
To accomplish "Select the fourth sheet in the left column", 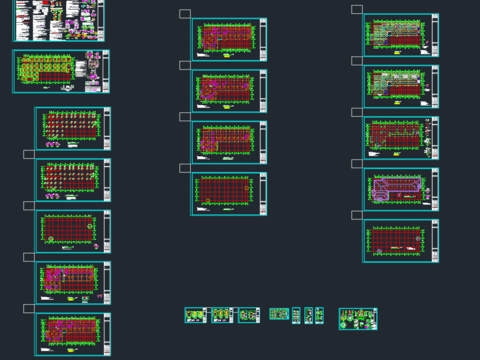I will pyautogui.click(x=73, y=283).
